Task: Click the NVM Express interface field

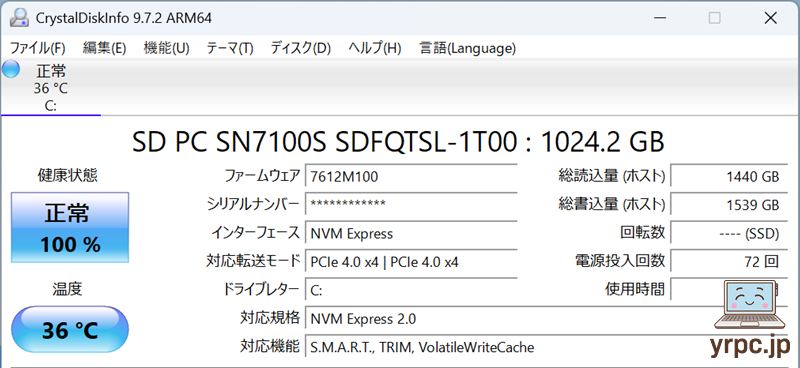Action: click(411, 233)
